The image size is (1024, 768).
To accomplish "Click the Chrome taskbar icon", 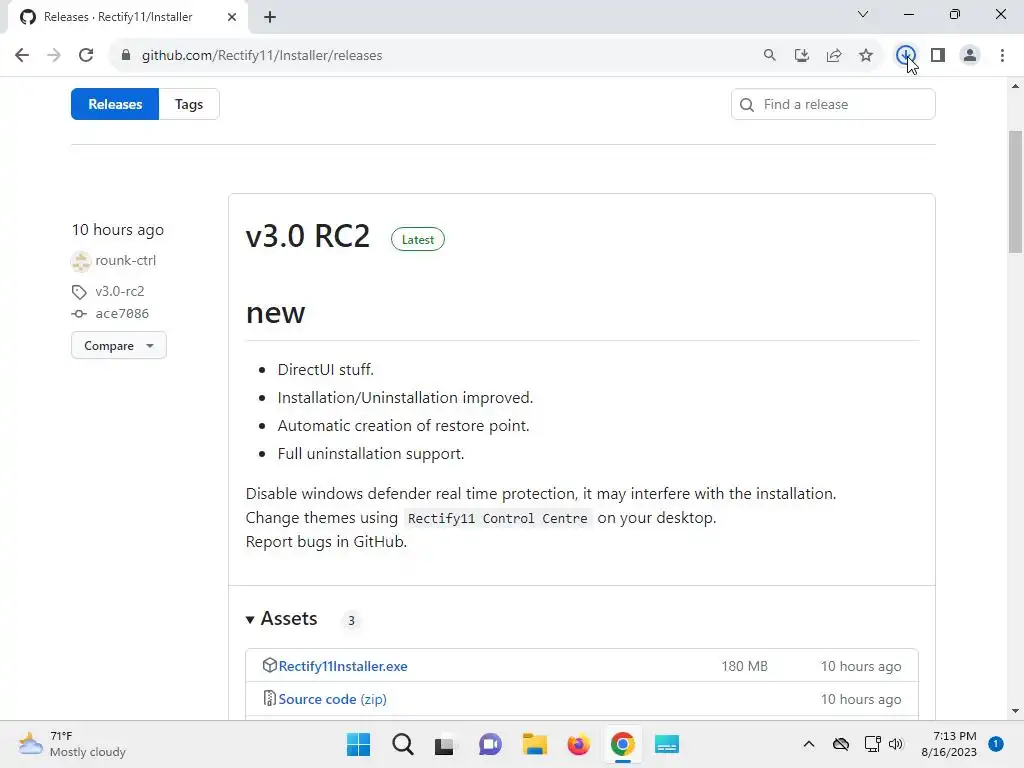I will 623,744.
